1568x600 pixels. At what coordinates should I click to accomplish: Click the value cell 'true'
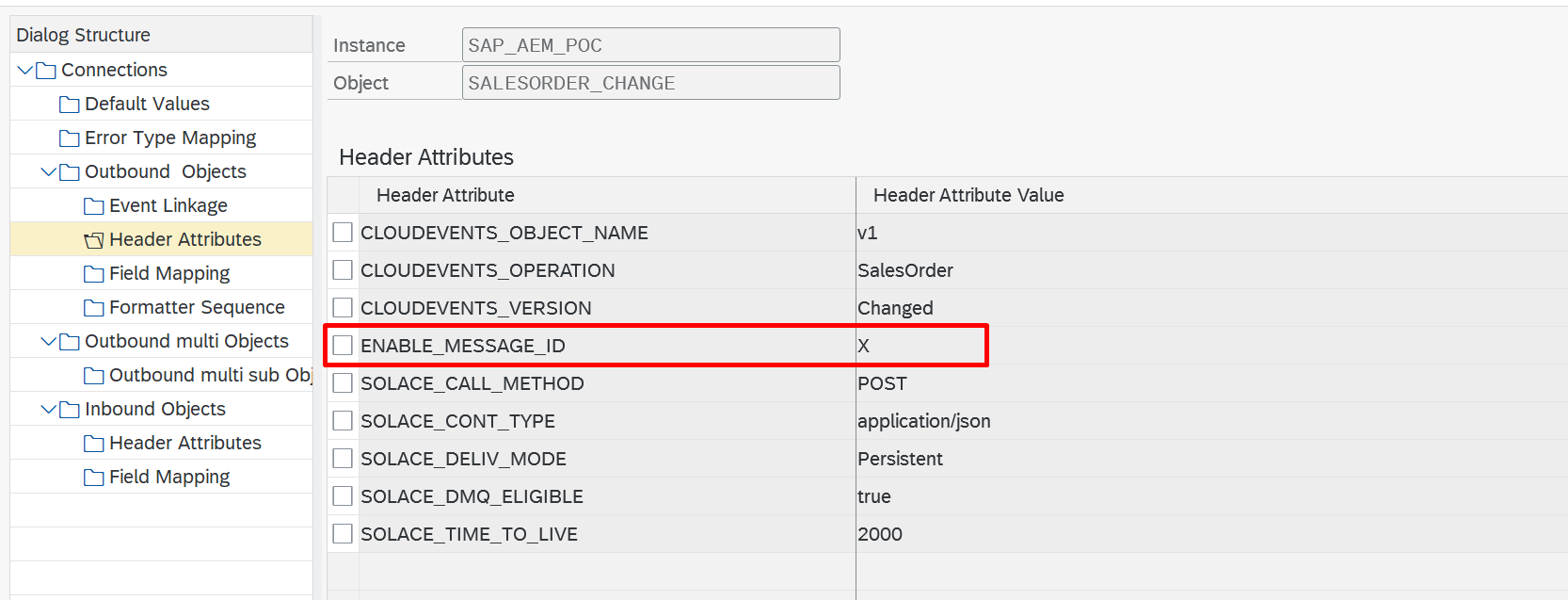[1212, 496]
